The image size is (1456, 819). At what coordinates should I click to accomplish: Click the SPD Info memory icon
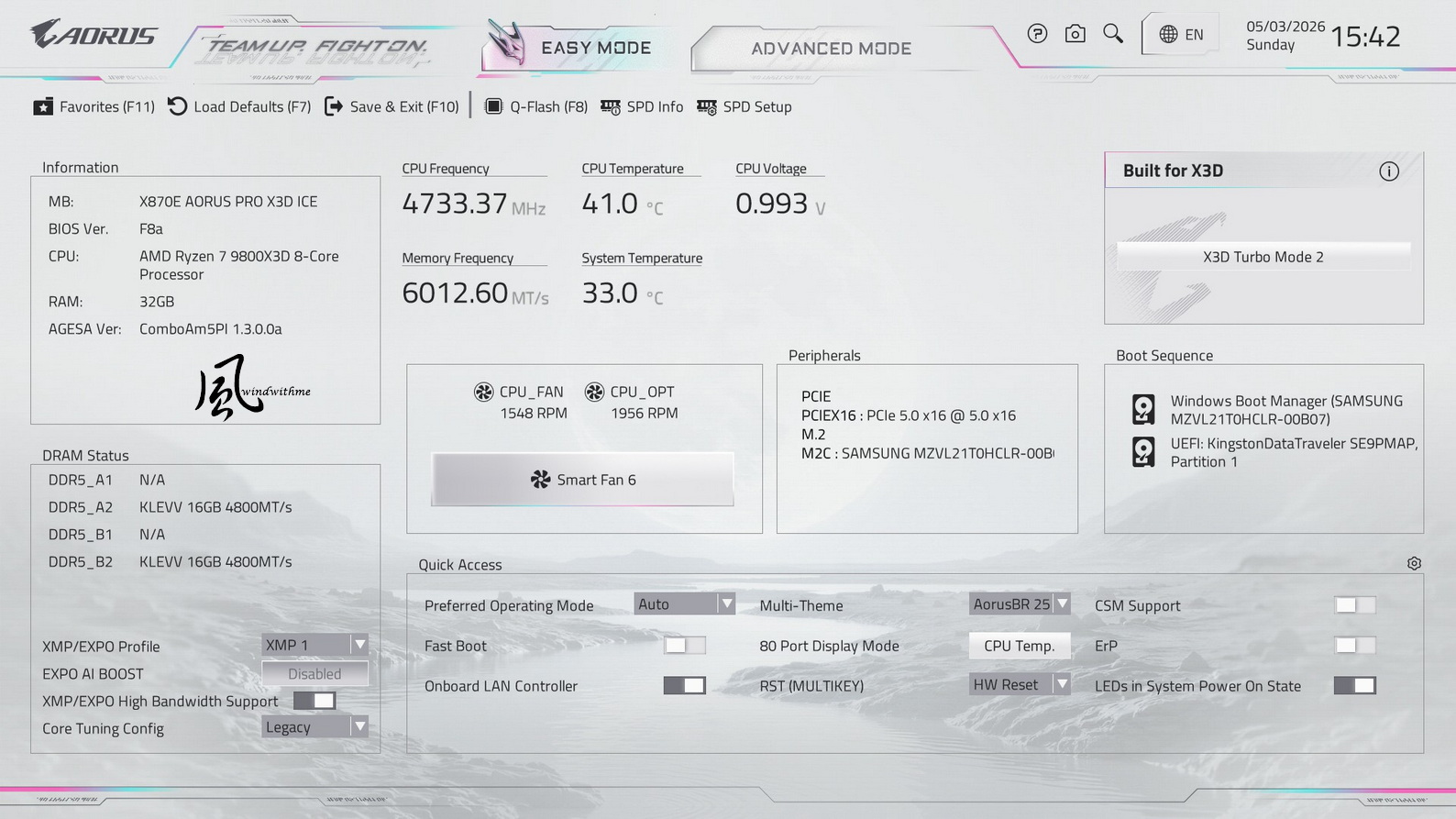[611, 106]
